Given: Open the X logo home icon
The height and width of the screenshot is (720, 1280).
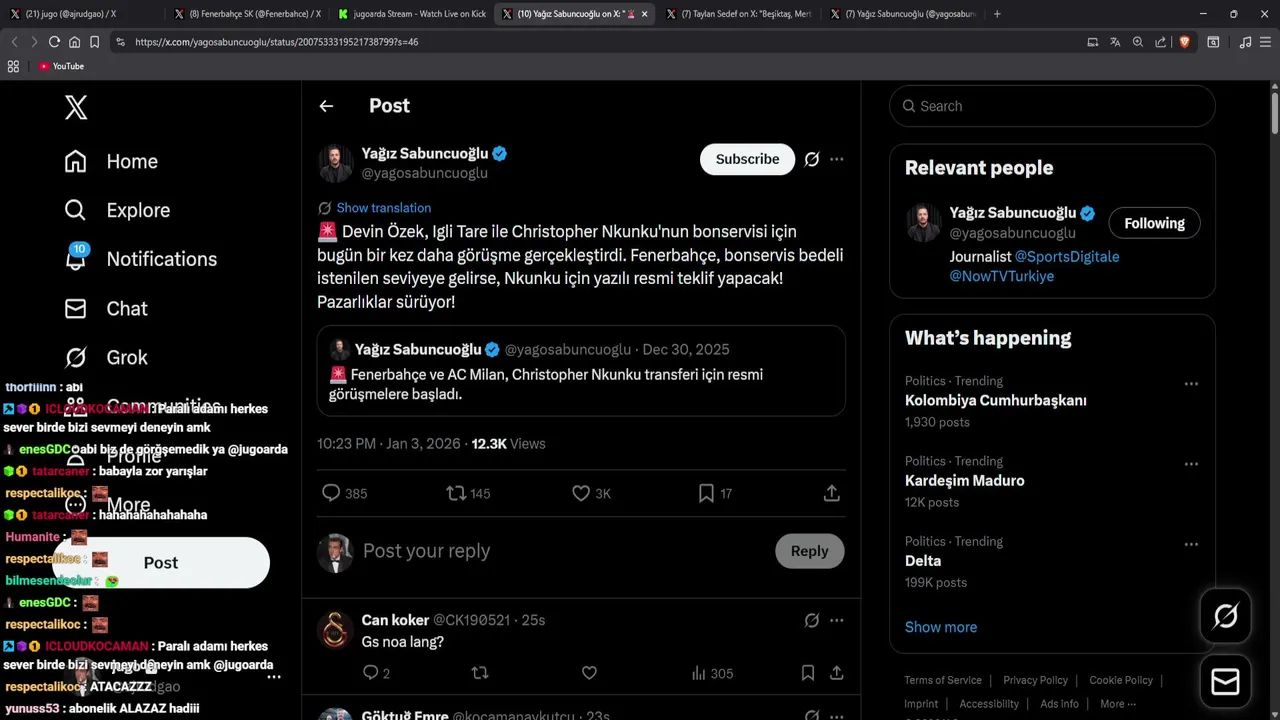Looking at the screenshot, I should click(x=76, y=107).
